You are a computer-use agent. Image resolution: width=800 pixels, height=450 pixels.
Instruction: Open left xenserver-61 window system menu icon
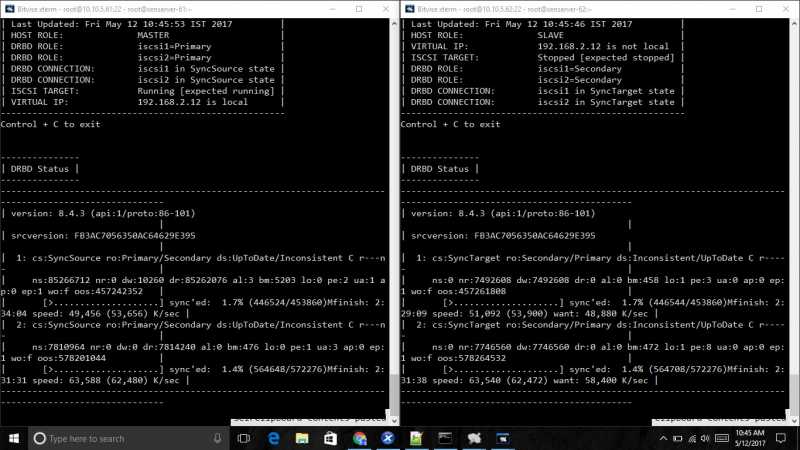click(8, 7)
